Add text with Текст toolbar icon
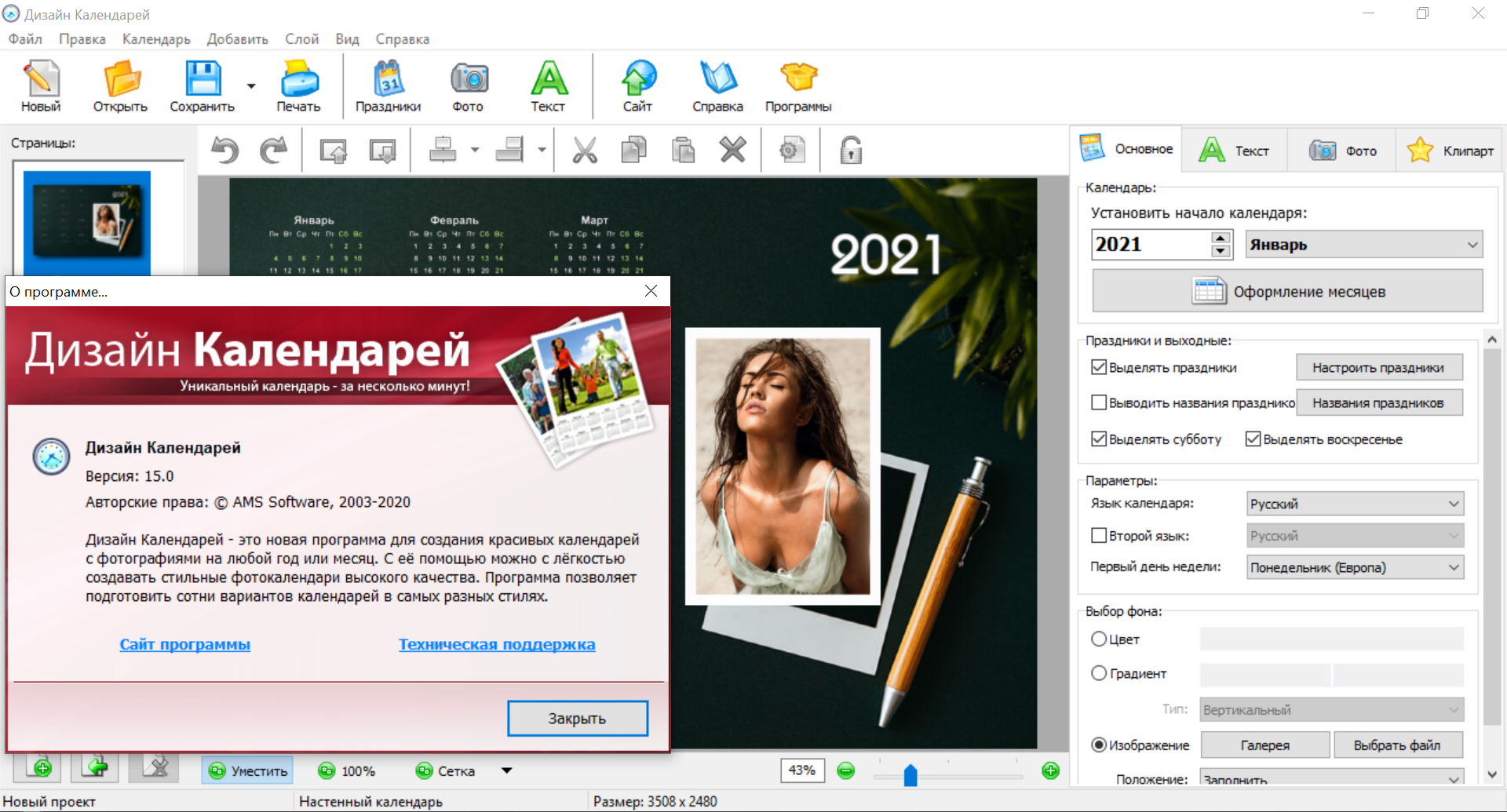The height and width of the screenshot is (812, 1507). tap(548, 86)
